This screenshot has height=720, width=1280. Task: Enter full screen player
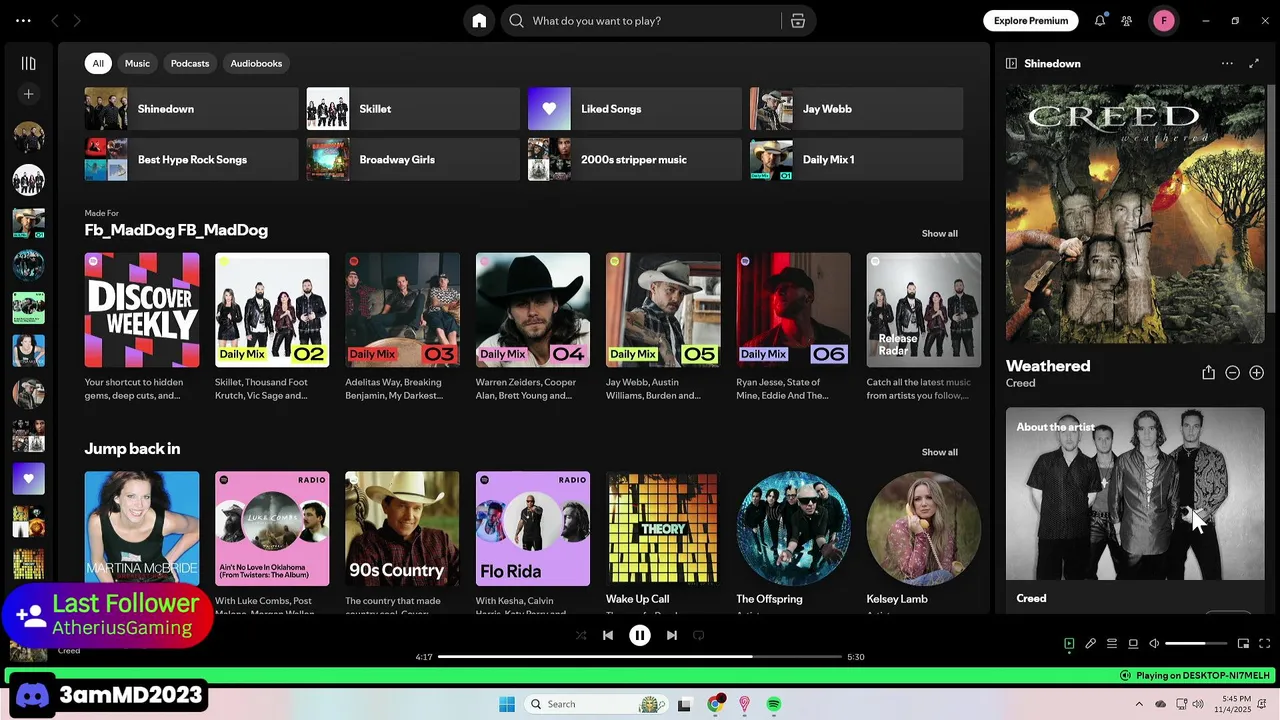point(1265,644)
